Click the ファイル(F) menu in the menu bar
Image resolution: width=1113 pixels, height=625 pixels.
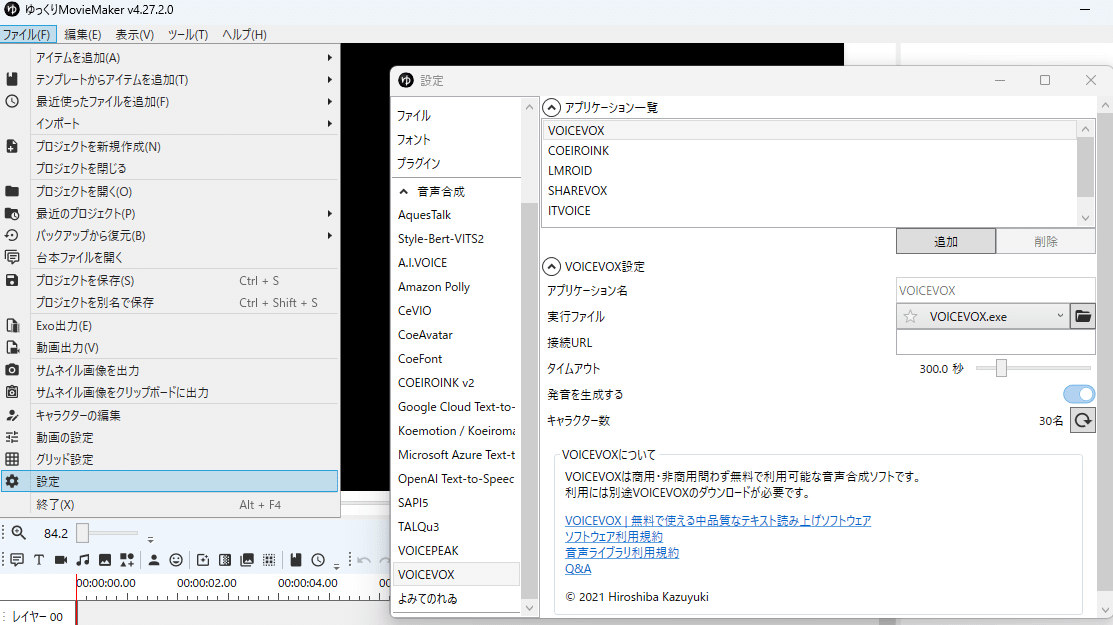[26, 34]
